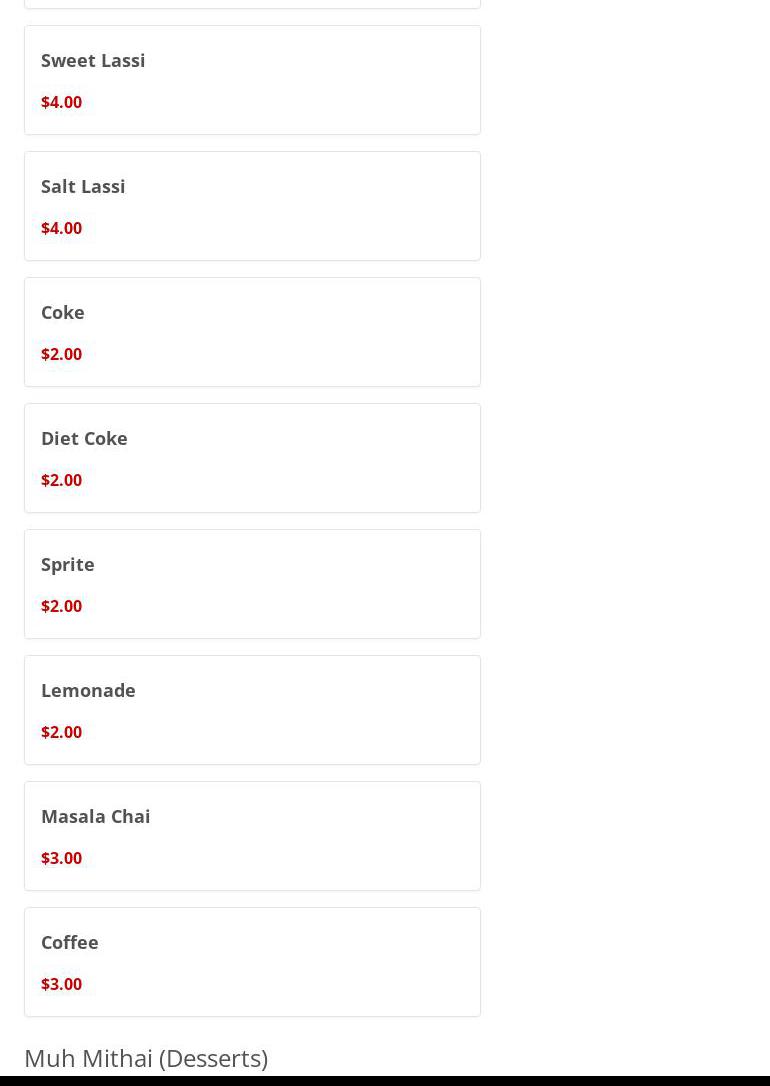Click the $3.00 price under Masala Chai
This screenshot has width=770, height=1086.
62,858
